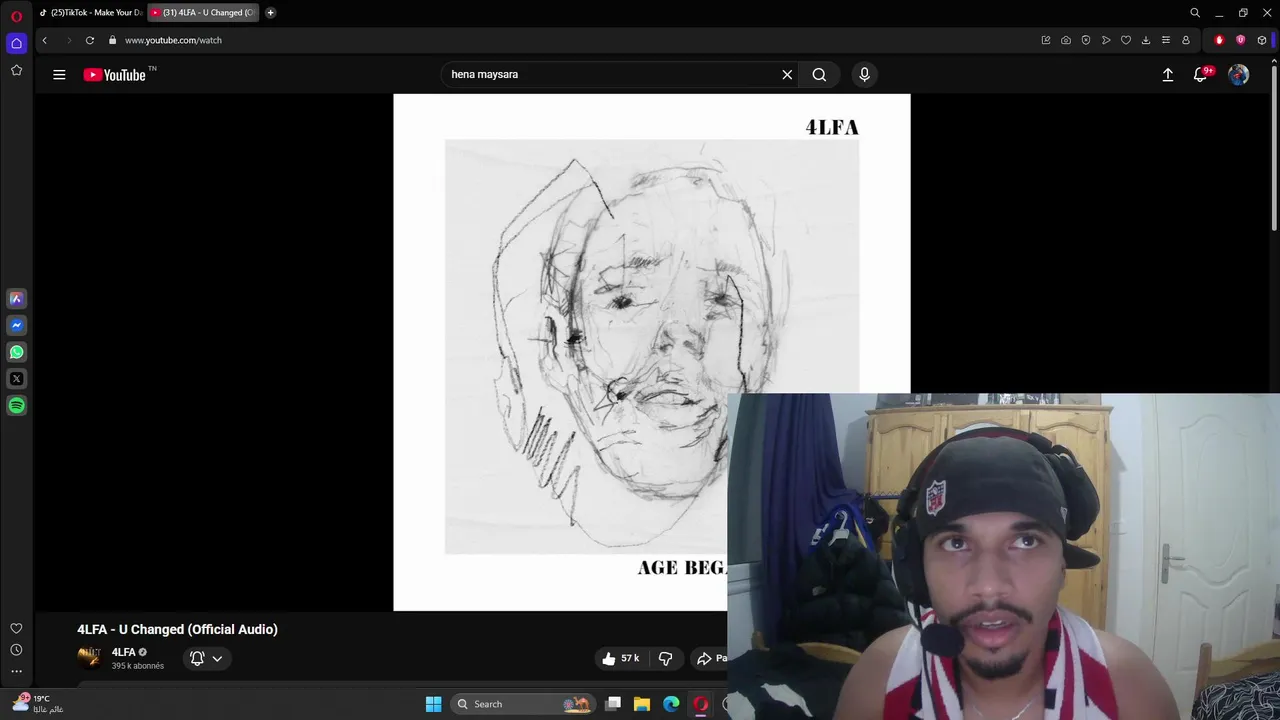The width and height of the screenshot is (1280, 720).
Task: Open Microsoft Edge from taskbar
Action: 671,704
